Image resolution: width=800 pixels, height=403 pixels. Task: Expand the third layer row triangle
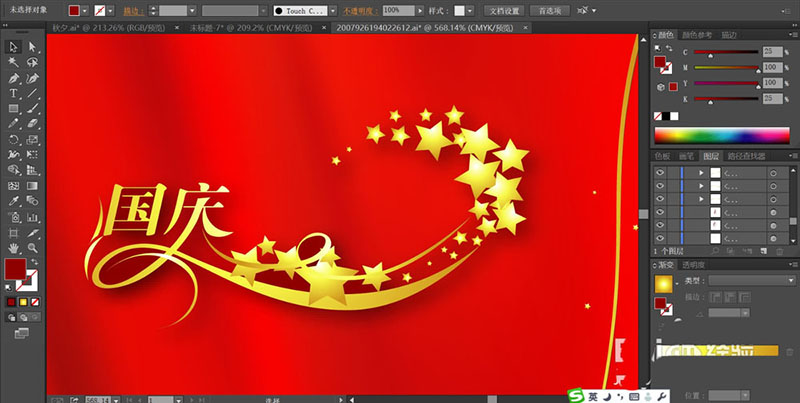702,199
